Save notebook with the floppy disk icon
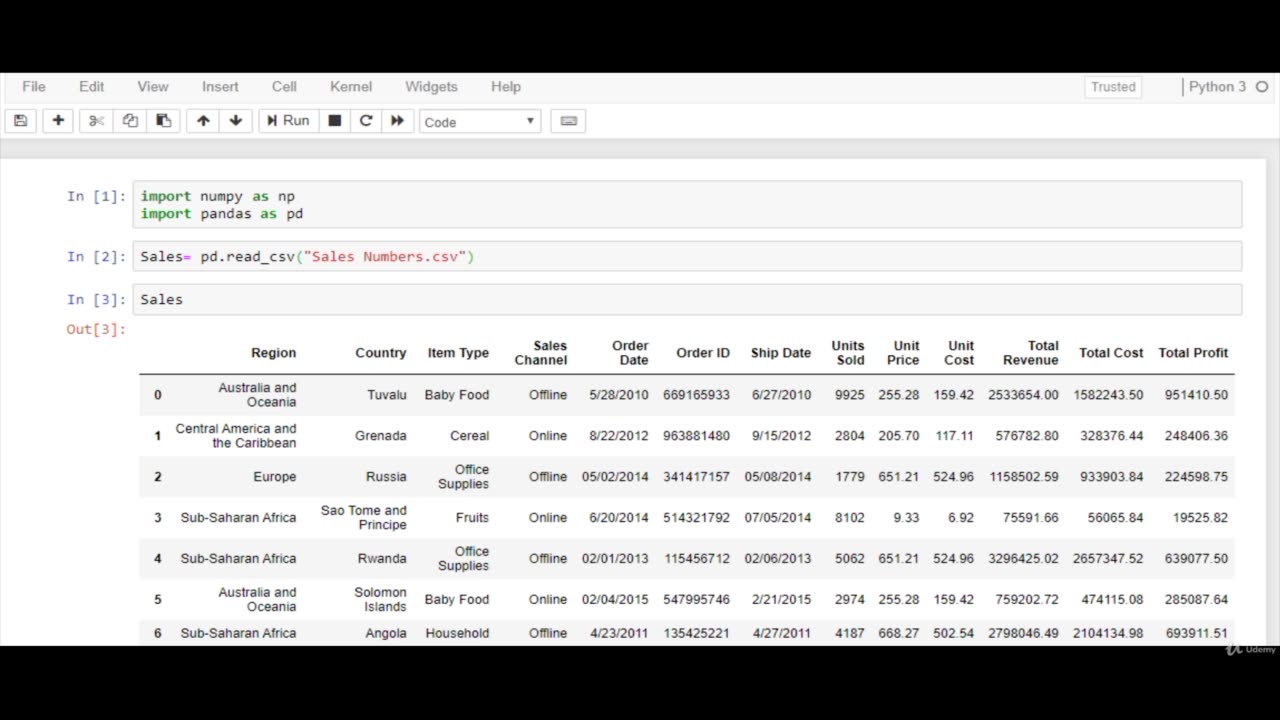This screenshot has width=1280, height=720. [x=20, y=121]
